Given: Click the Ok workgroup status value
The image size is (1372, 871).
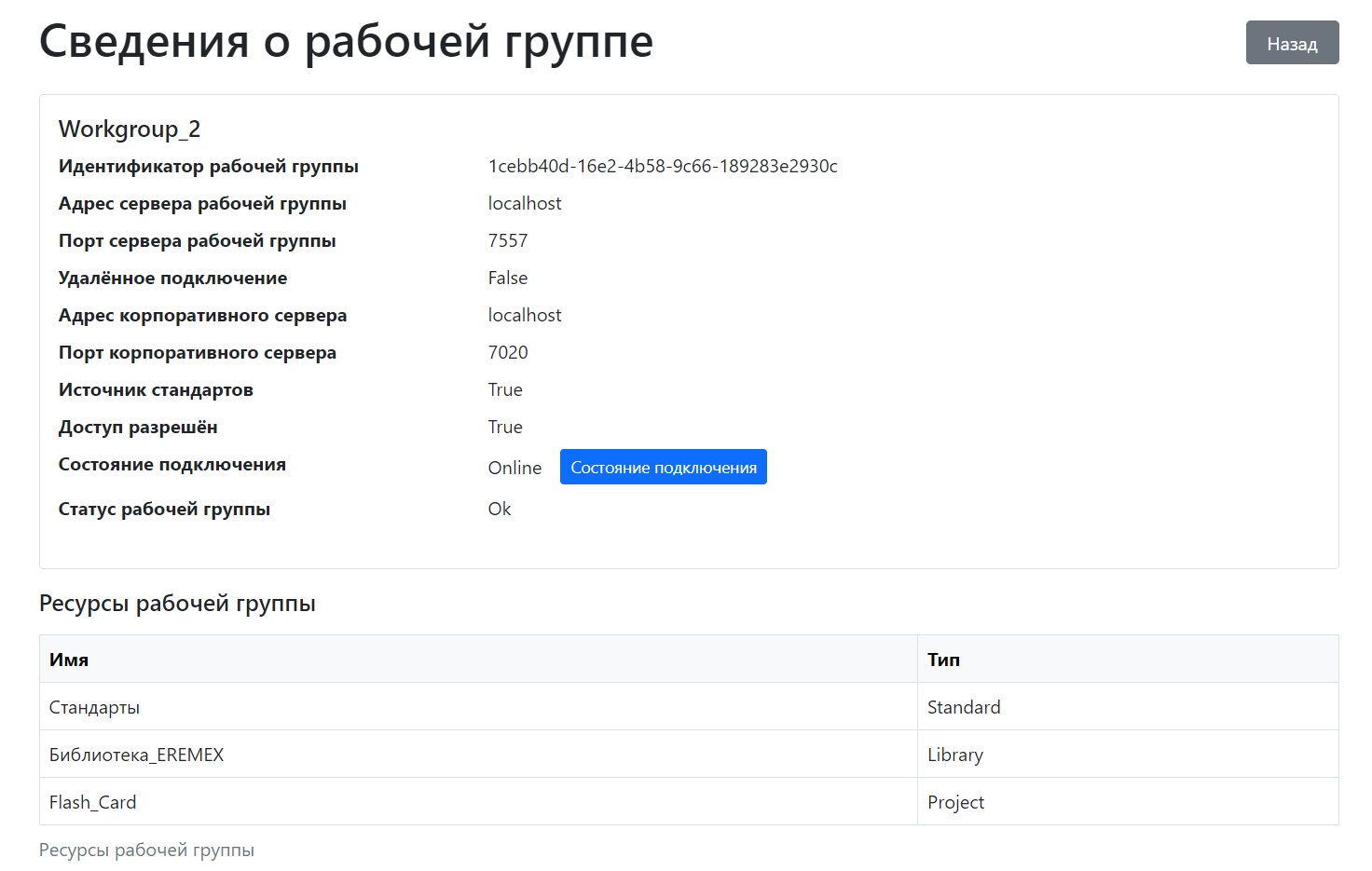Looking at the screenshot, I should click(499, 509).
